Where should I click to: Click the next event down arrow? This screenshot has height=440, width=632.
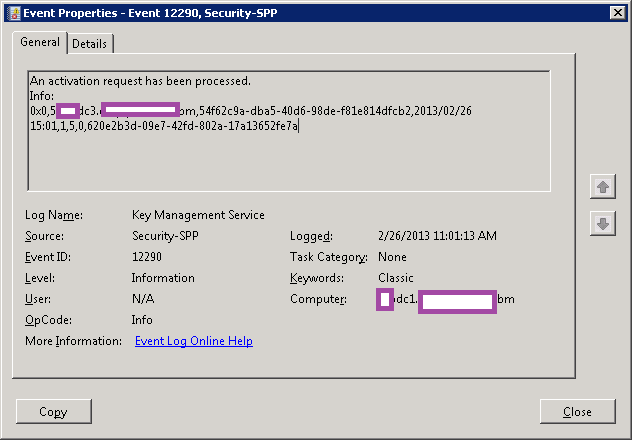pos(602,224)
